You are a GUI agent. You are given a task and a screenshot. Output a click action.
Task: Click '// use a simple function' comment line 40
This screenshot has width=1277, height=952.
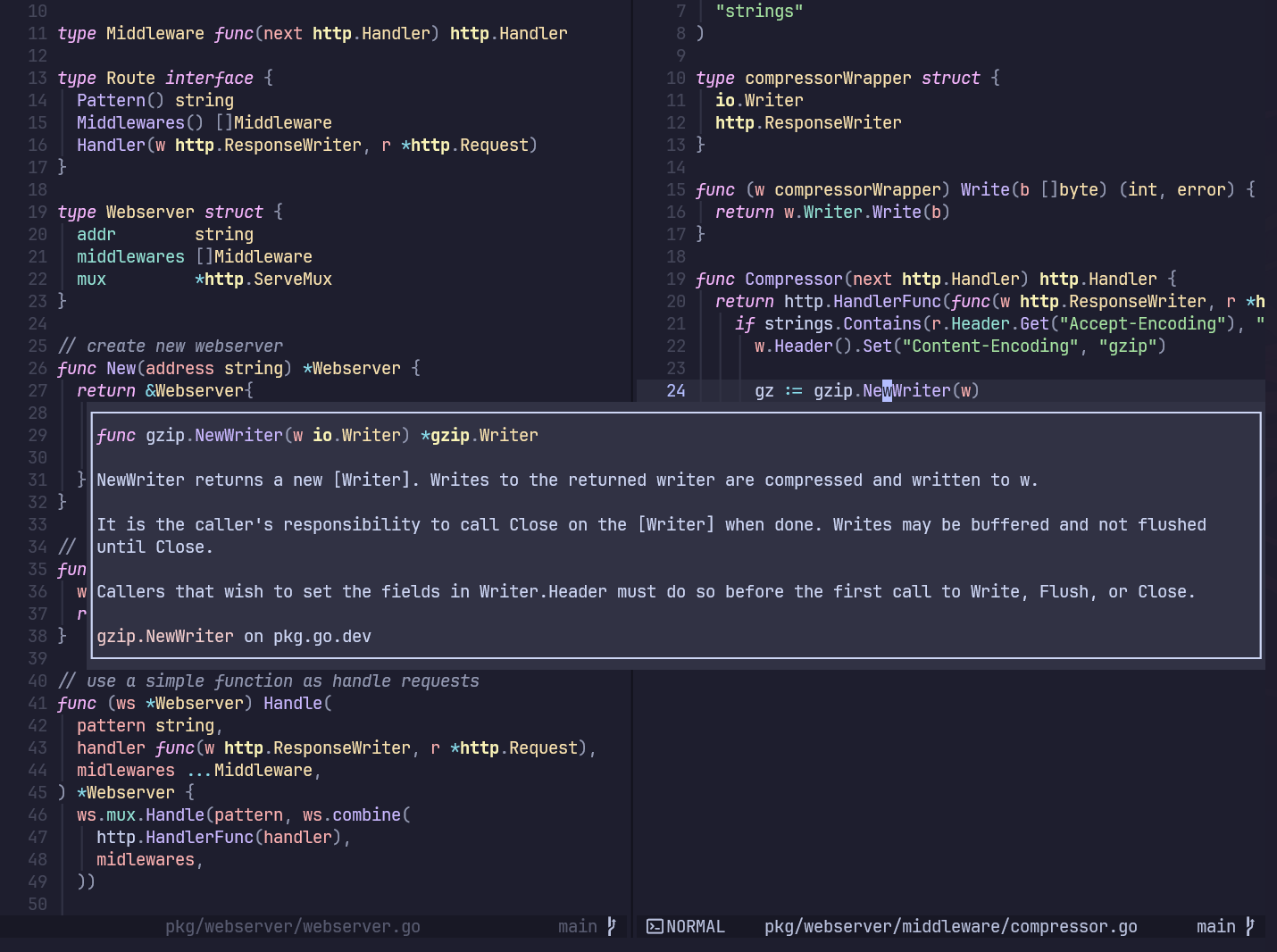click(268, 681)
